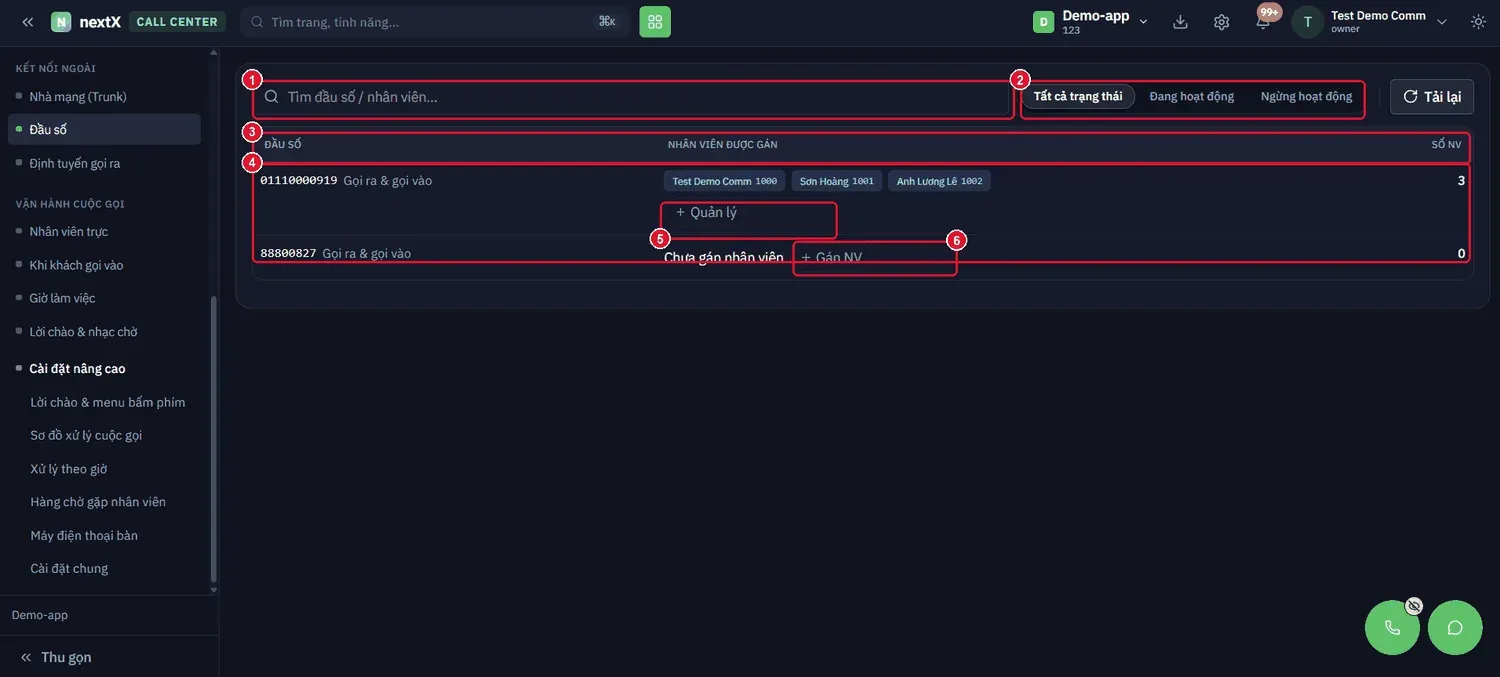Screen dimensions: 1500x677
Task: Open Hàng chờ gặp nhân viên
Action: click(98, 502)
